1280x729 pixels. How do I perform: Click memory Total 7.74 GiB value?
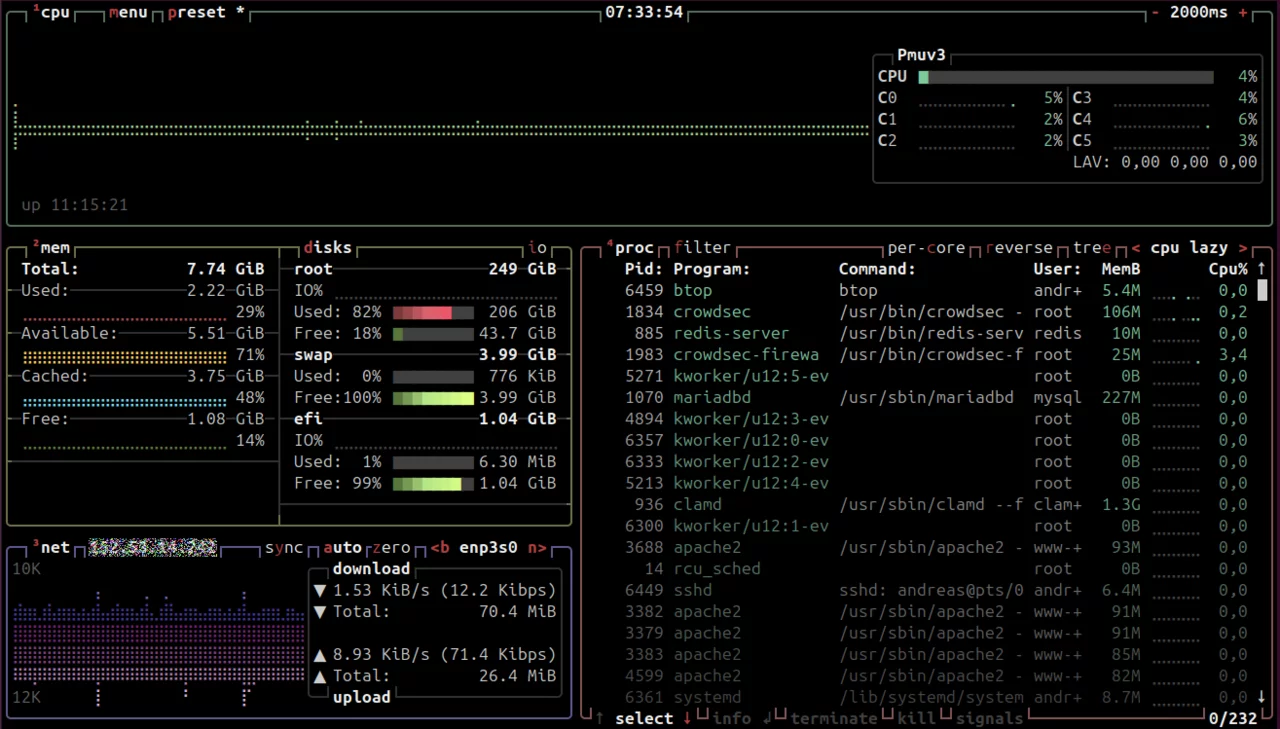pyautogui.click(x=225, y=269)
